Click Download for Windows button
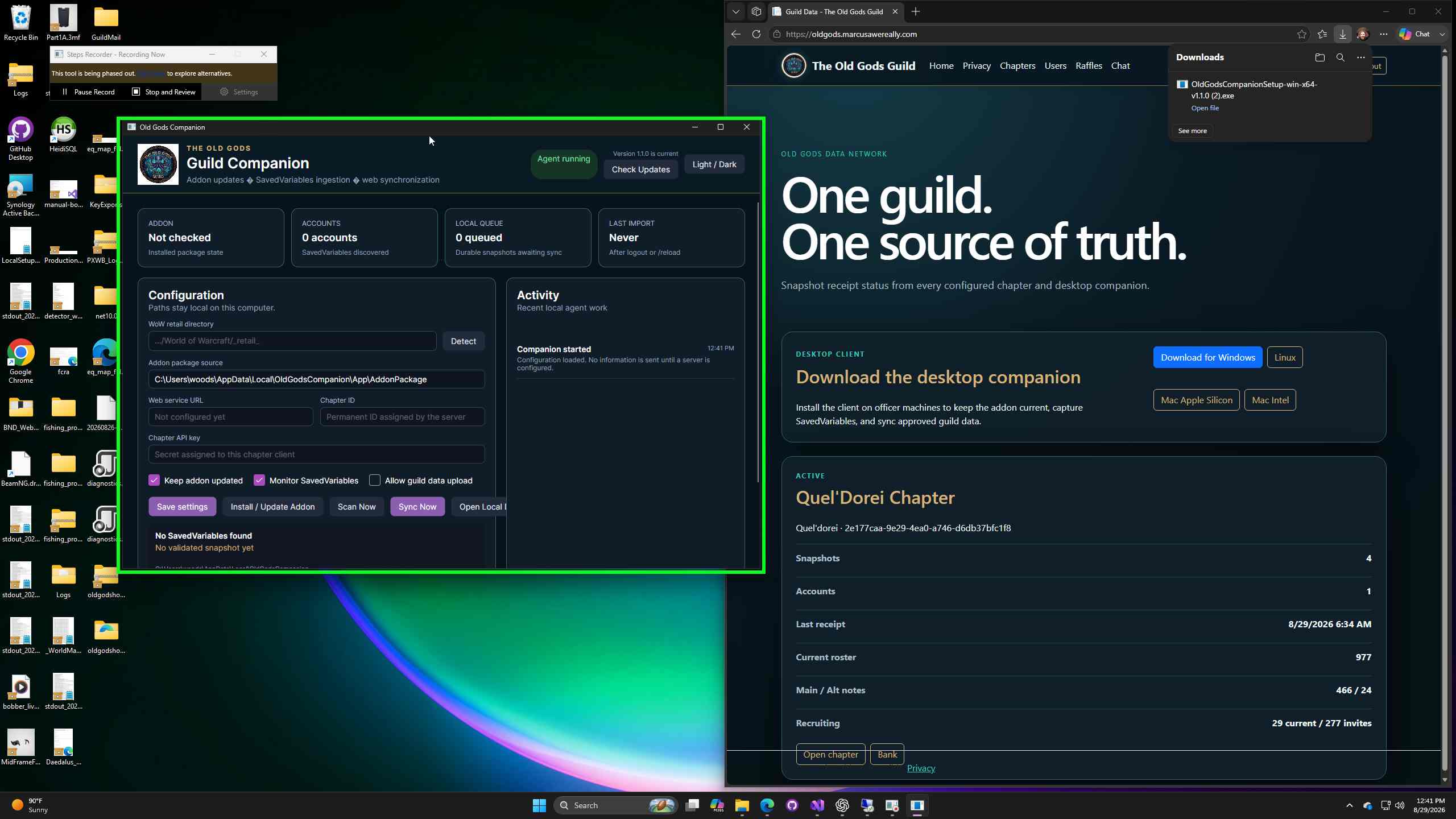The image size is (1456, 819). 1208,357
